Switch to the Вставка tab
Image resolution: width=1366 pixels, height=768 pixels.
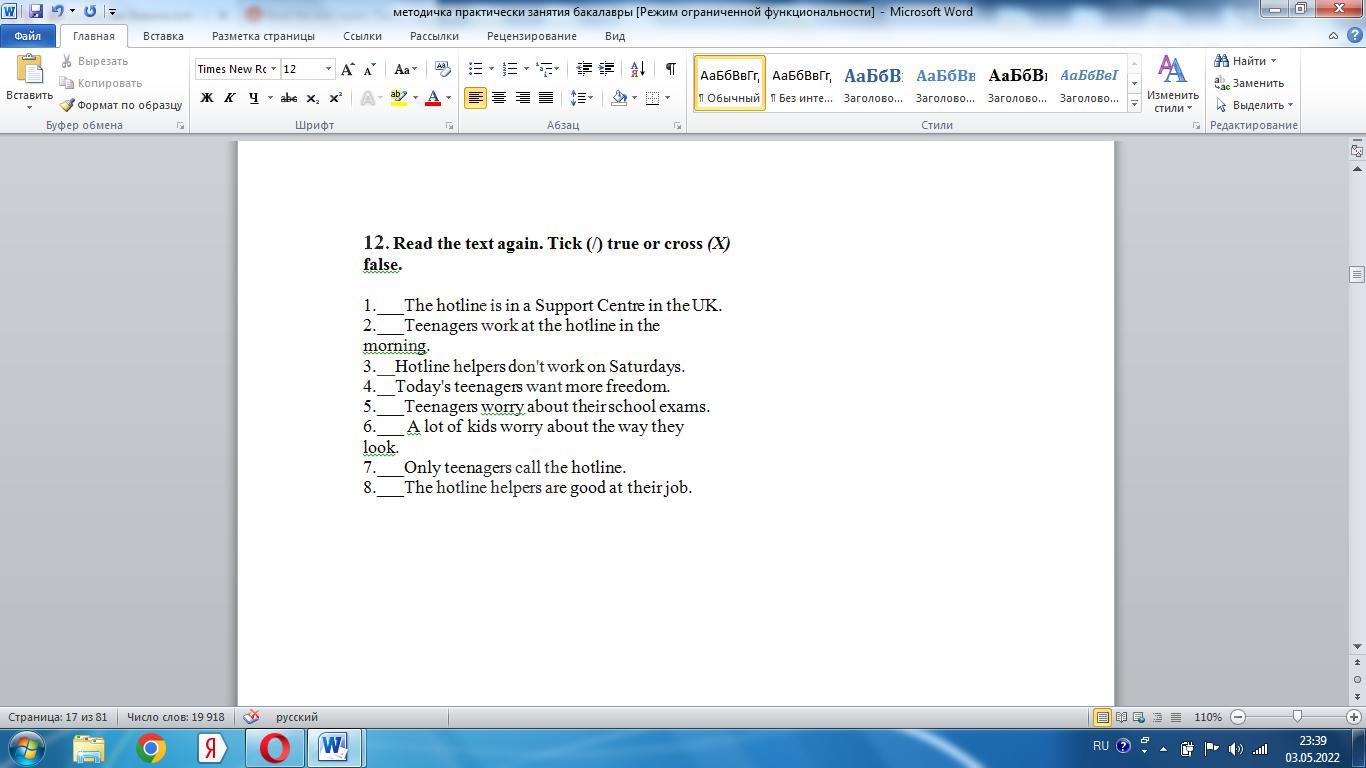pyautogui.click(x=163, y=36)
